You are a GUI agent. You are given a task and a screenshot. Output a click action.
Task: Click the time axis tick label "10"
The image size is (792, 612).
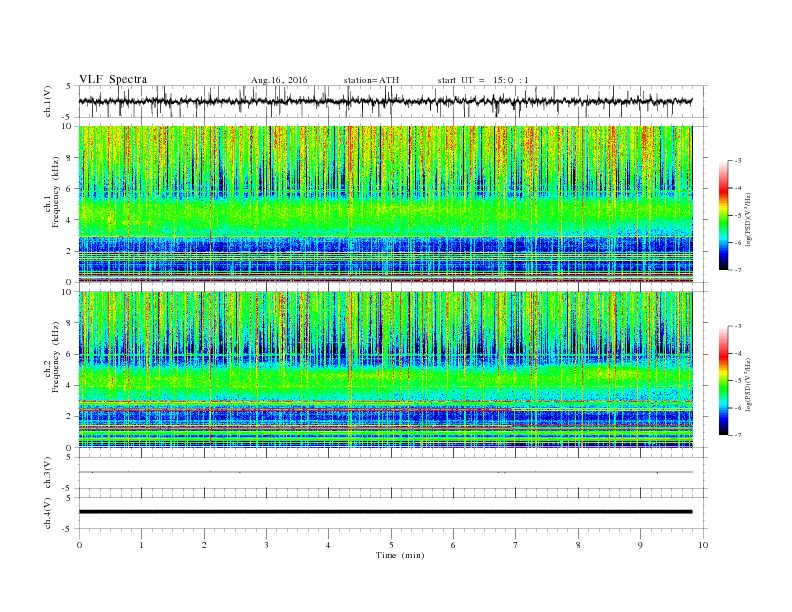tap(704, 545)
